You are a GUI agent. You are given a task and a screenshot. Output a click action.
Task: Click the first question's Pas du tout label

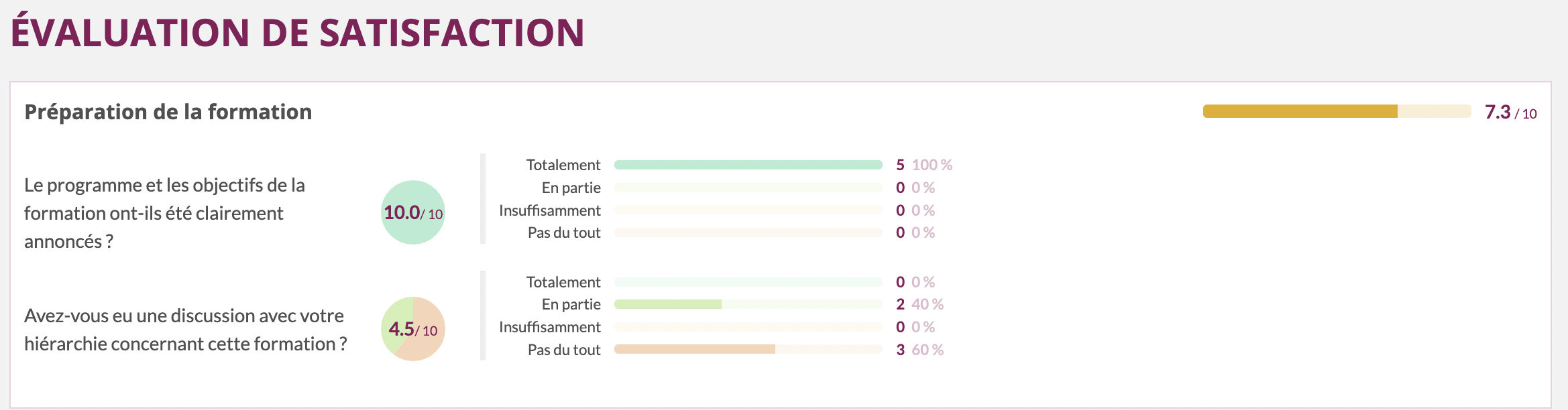pyautogui.click(x=564, y=232)
